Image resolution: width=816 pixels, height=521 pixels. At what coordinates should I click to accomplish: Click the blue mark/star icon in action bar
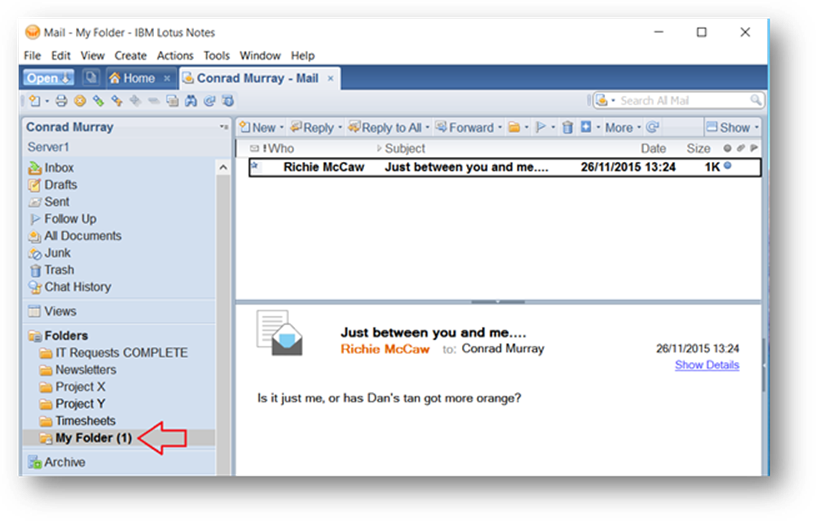point(586,127)
